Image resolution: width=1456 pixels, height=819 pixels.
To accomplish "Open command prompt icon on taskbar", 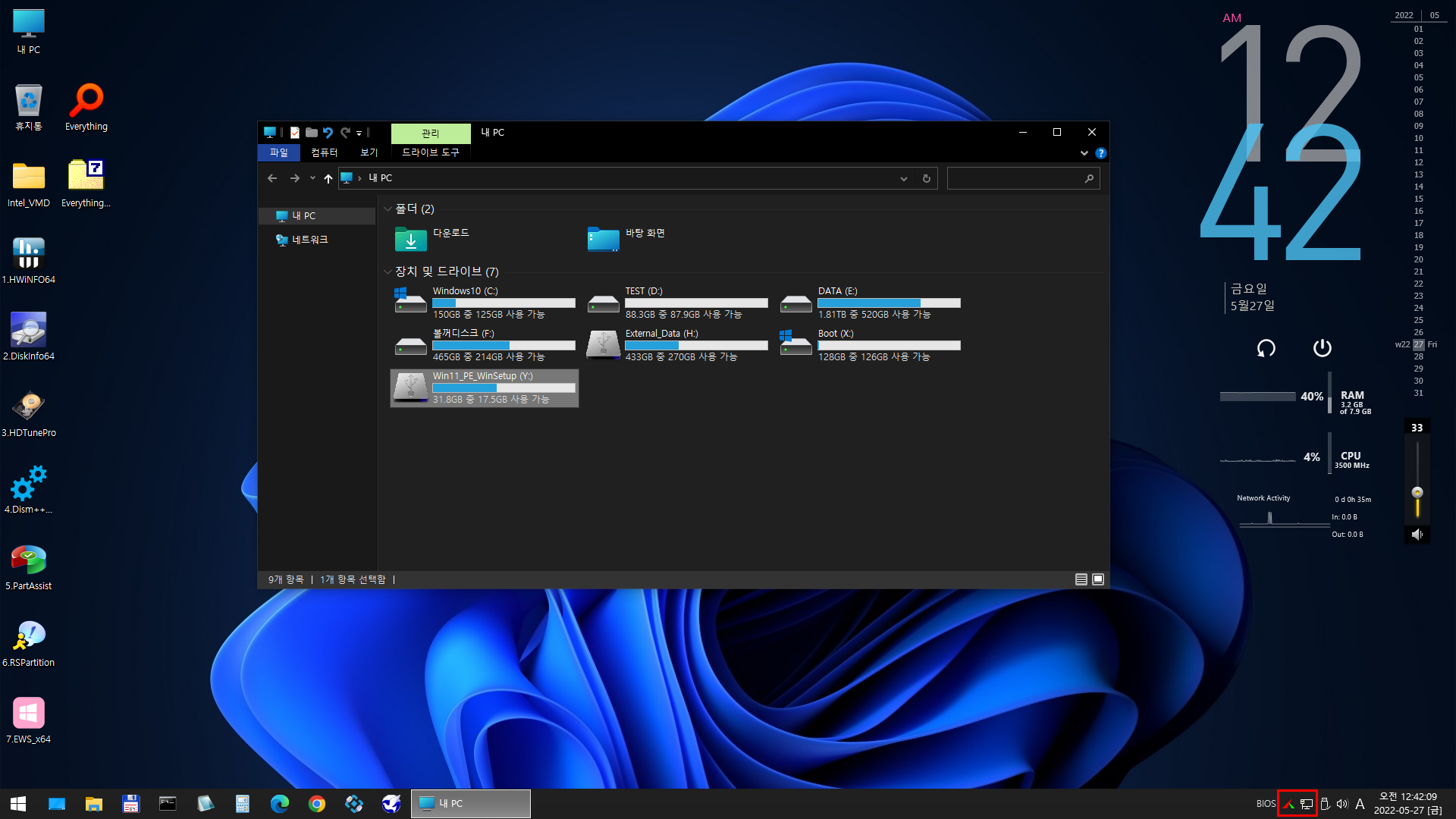I will pos(168,804).
